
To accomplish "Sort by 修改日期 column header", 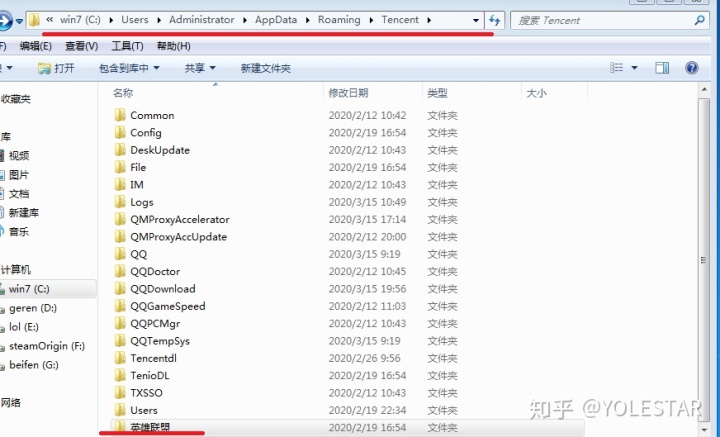I will coord(348,93).
